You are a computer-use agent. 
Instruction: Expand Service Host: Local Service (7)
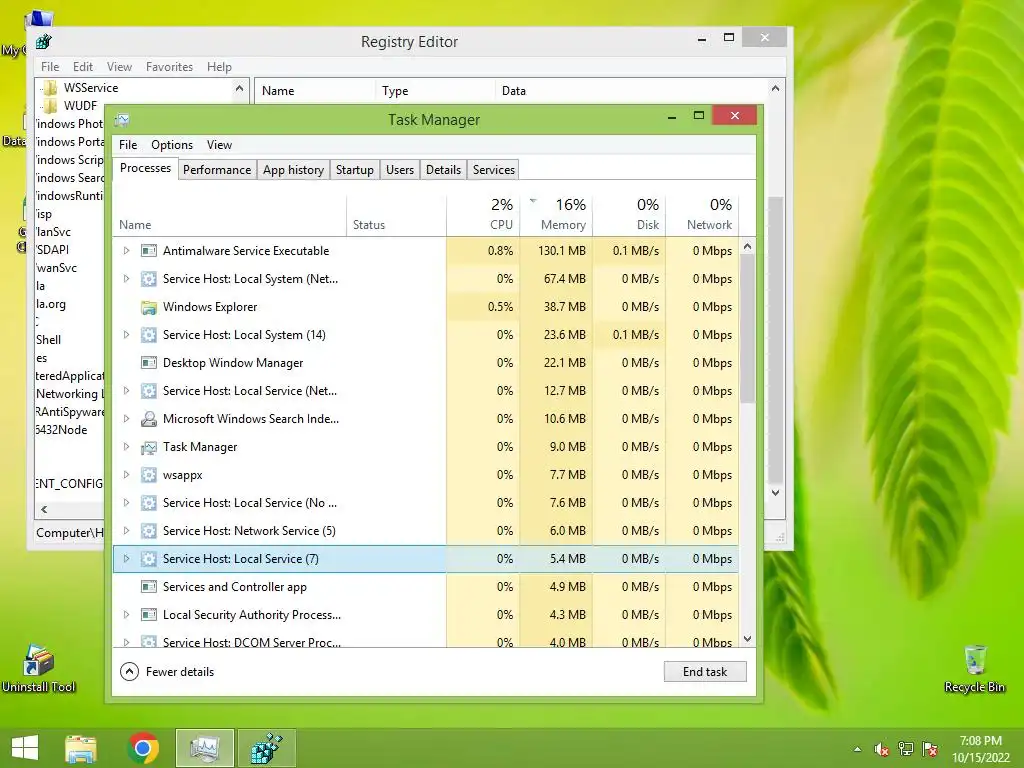tap(127, 559)
